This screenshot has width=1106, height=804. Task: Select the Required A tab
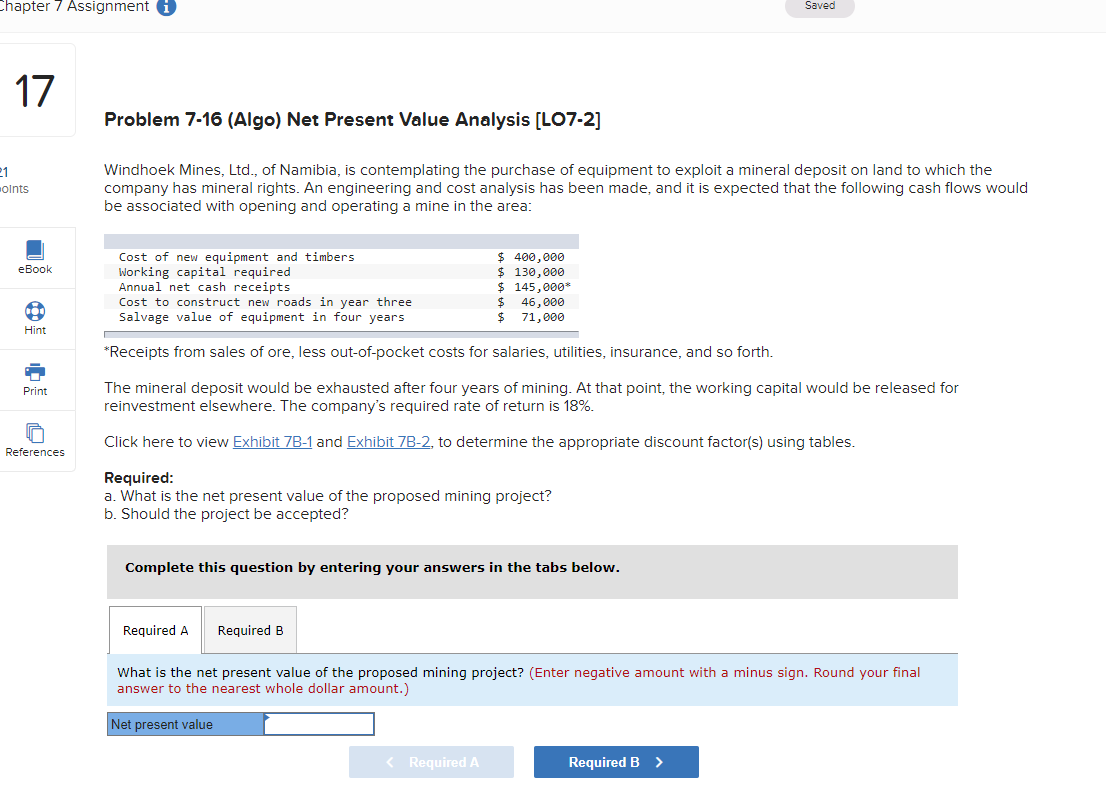click(155, 630)
